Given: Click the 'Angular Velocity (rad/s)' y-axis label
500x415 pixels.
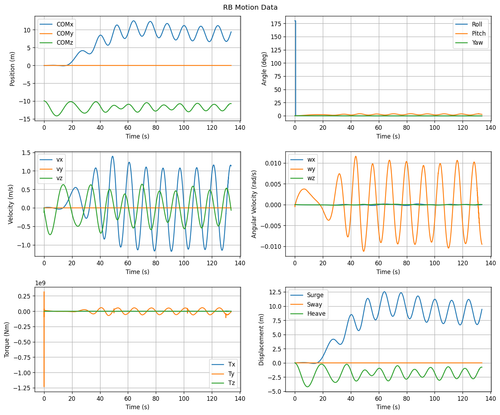Looking at the screenshot, I should (x=254, y=204).
